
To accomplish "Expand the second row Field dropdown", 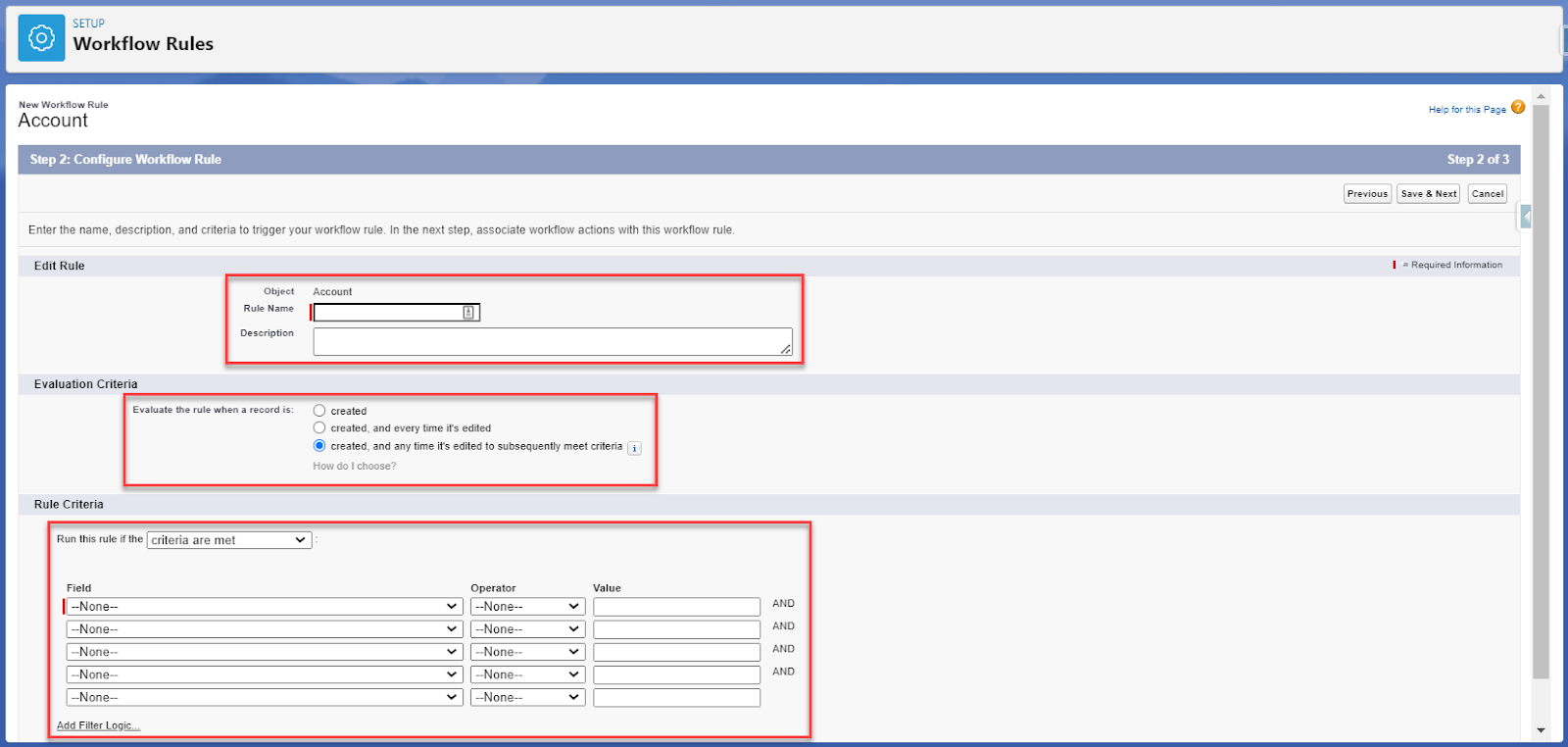I will pyautogui.click(x=264, y=629).
